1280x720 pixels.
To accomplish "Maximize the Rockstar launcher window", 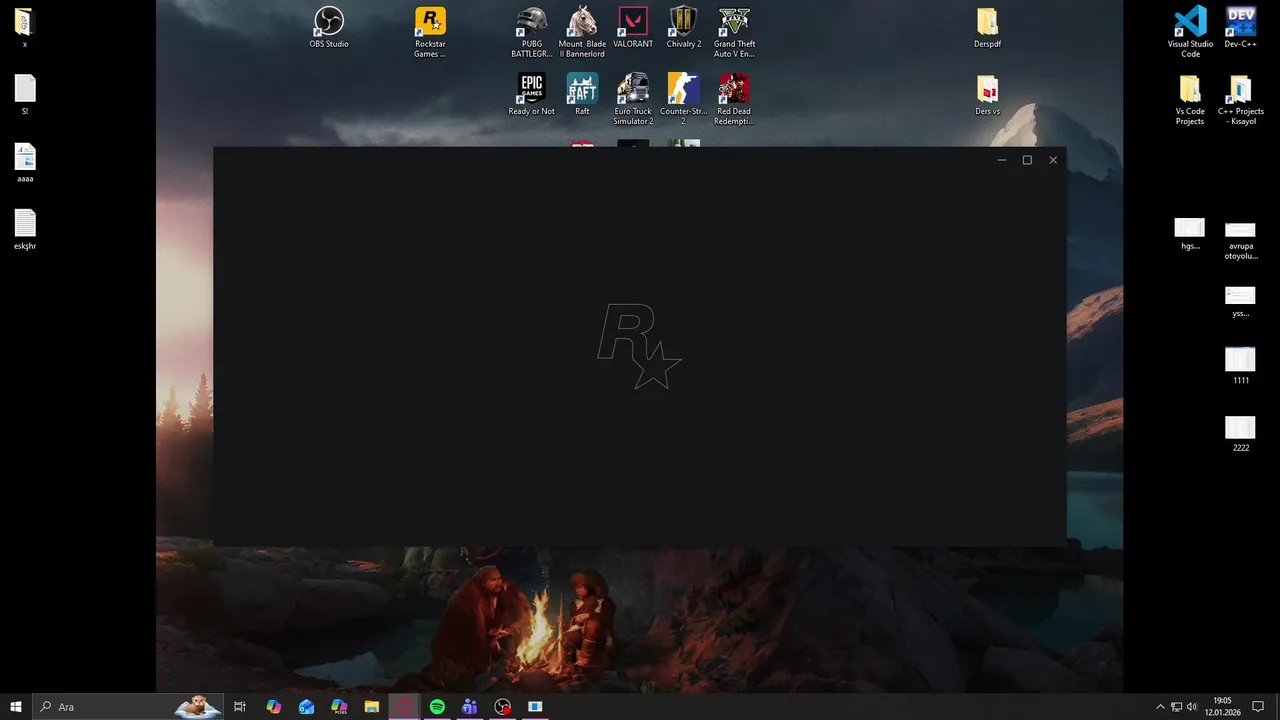I will pyautogui.click(x=1027, y=160).
